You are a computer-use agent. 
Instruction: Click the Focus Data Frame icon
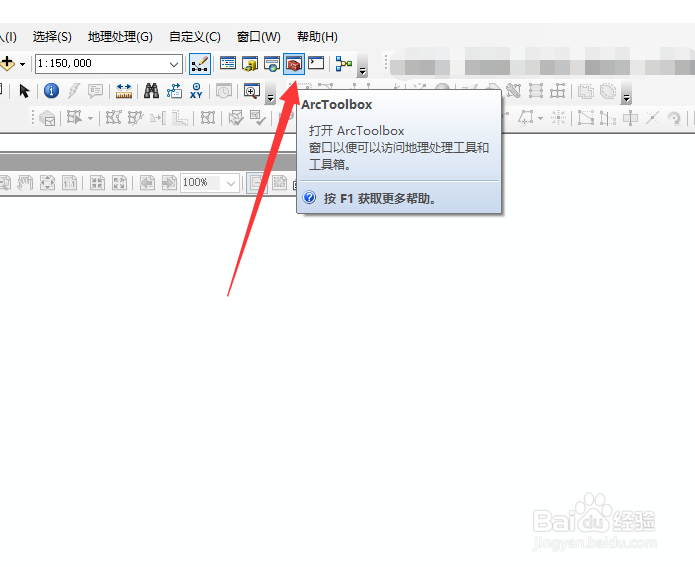[x=279, y=182]
